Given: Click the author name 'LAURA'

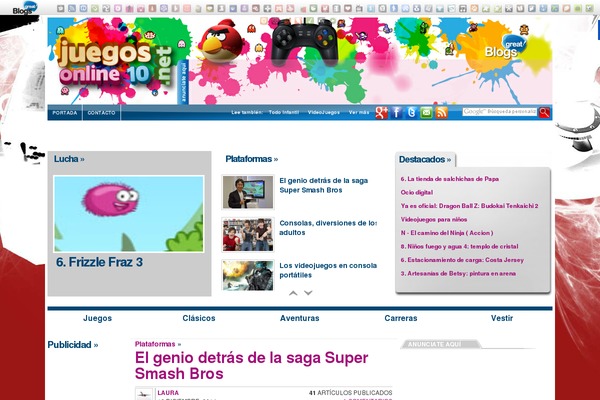Looking at the screenshot, I should pos(168,393).
